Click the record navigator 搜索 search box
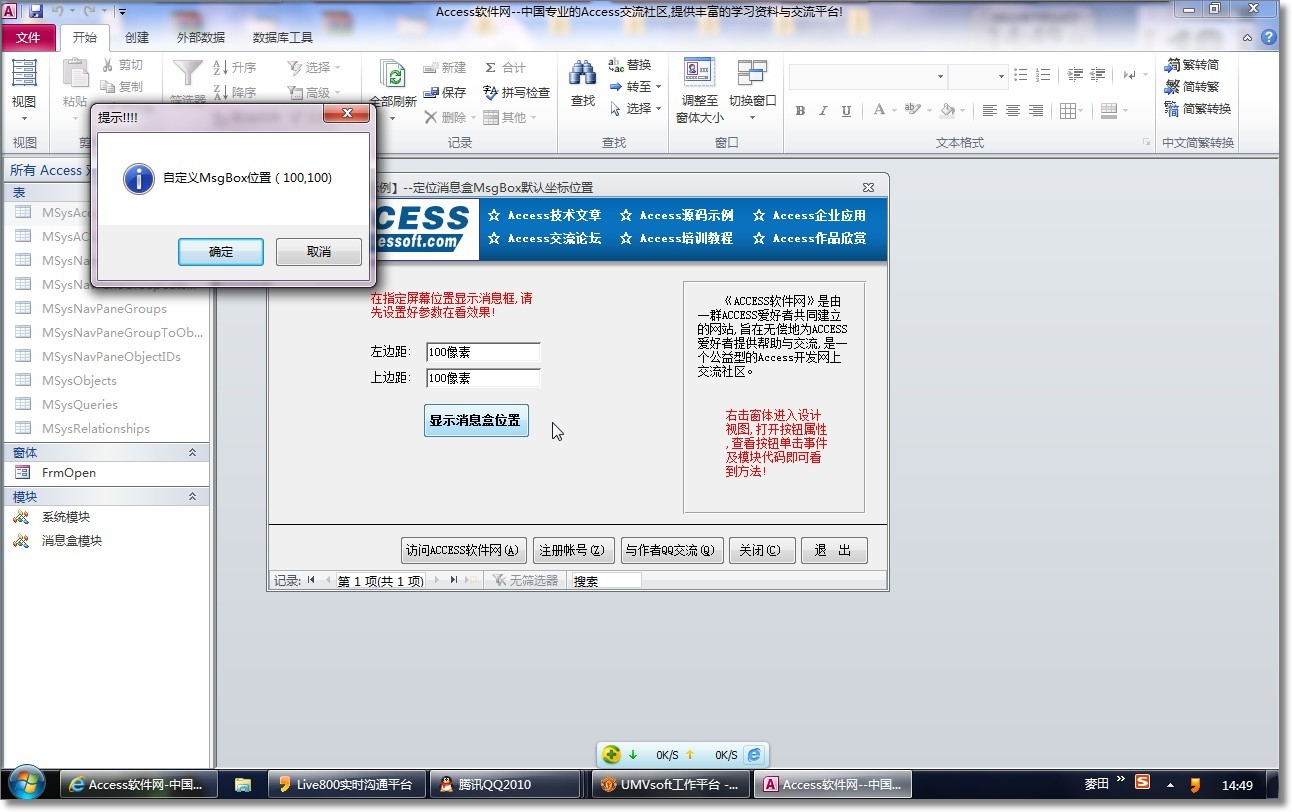This screenshot has height=812, width=1292. (x=606, y=581)
